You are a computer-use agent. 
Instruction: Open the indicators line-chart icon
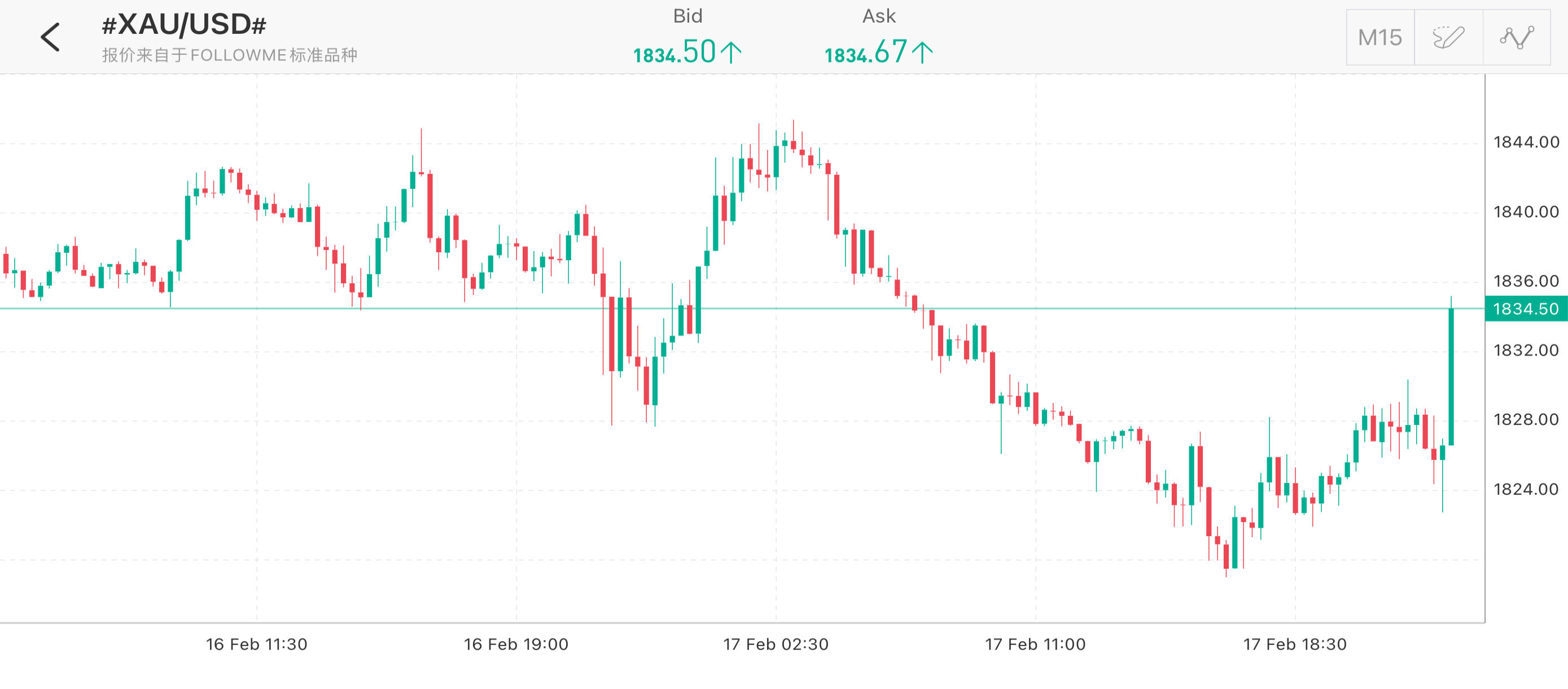point(1516,38)
